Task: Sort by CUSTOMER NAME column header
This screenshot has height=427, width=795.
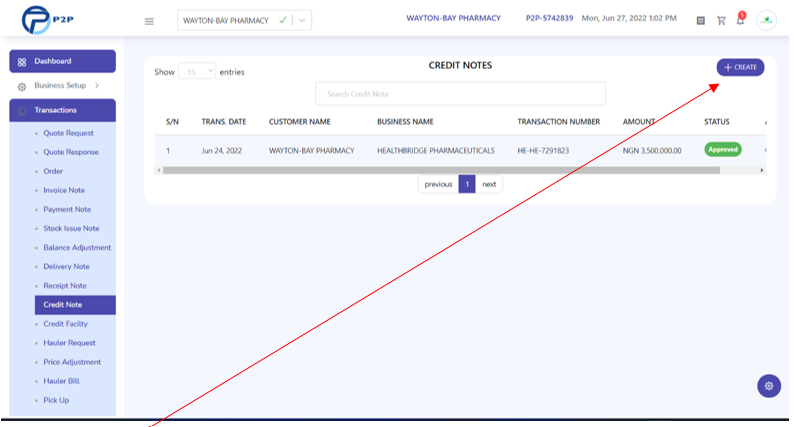Action: tap(300, 122)
